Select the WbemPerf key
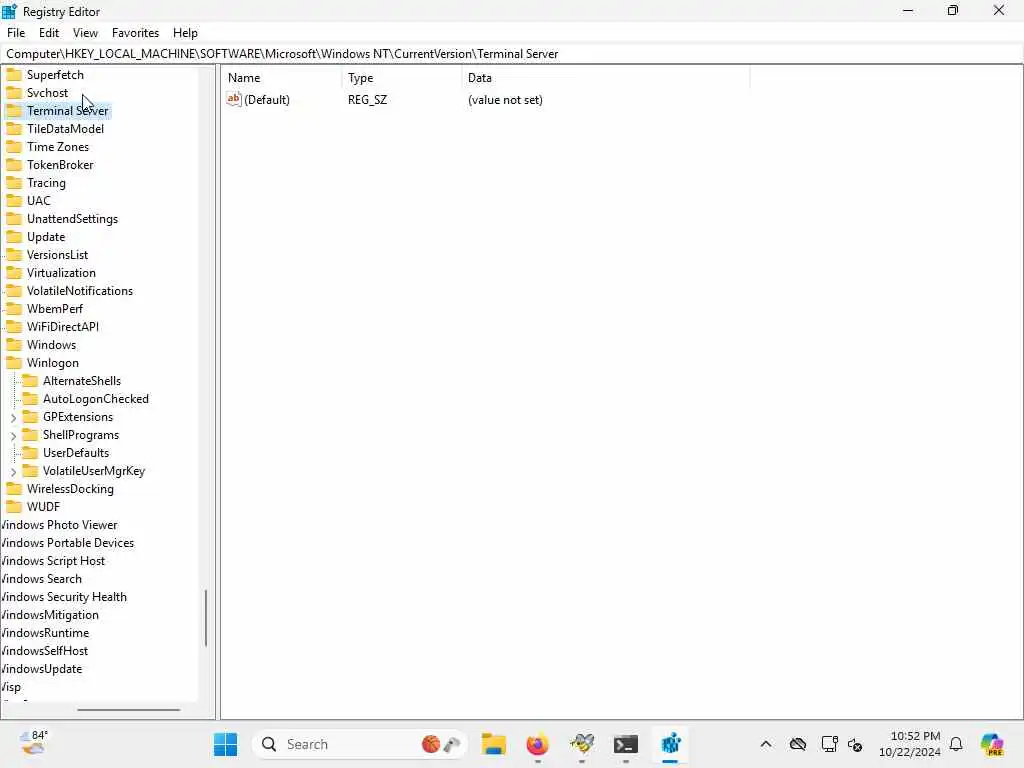1024x768 pixels. coord(55,309)
